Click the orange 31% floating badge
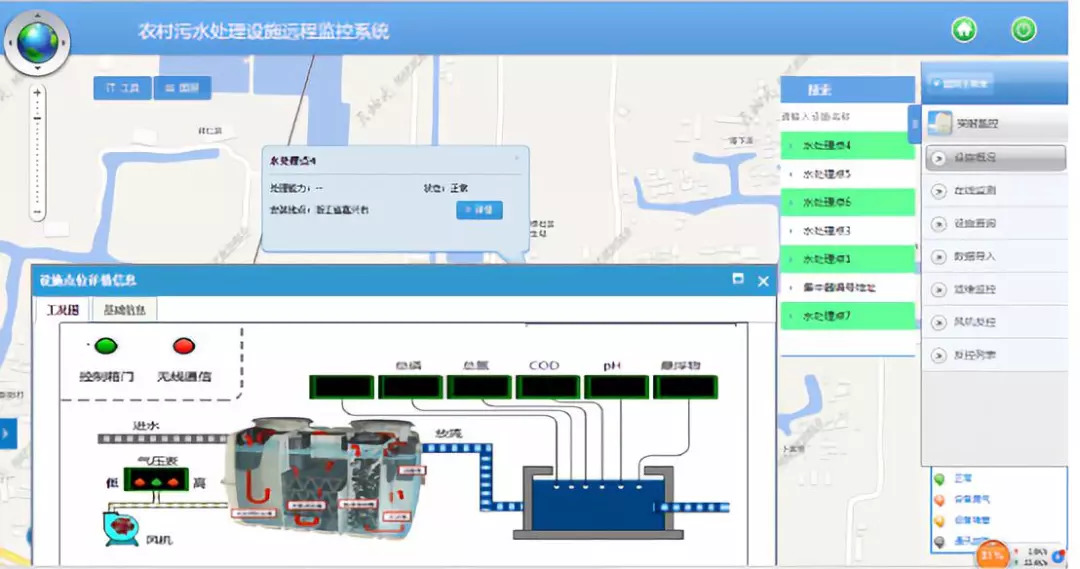This screenshot has width=1080, height=569. [x=993, y=554]
